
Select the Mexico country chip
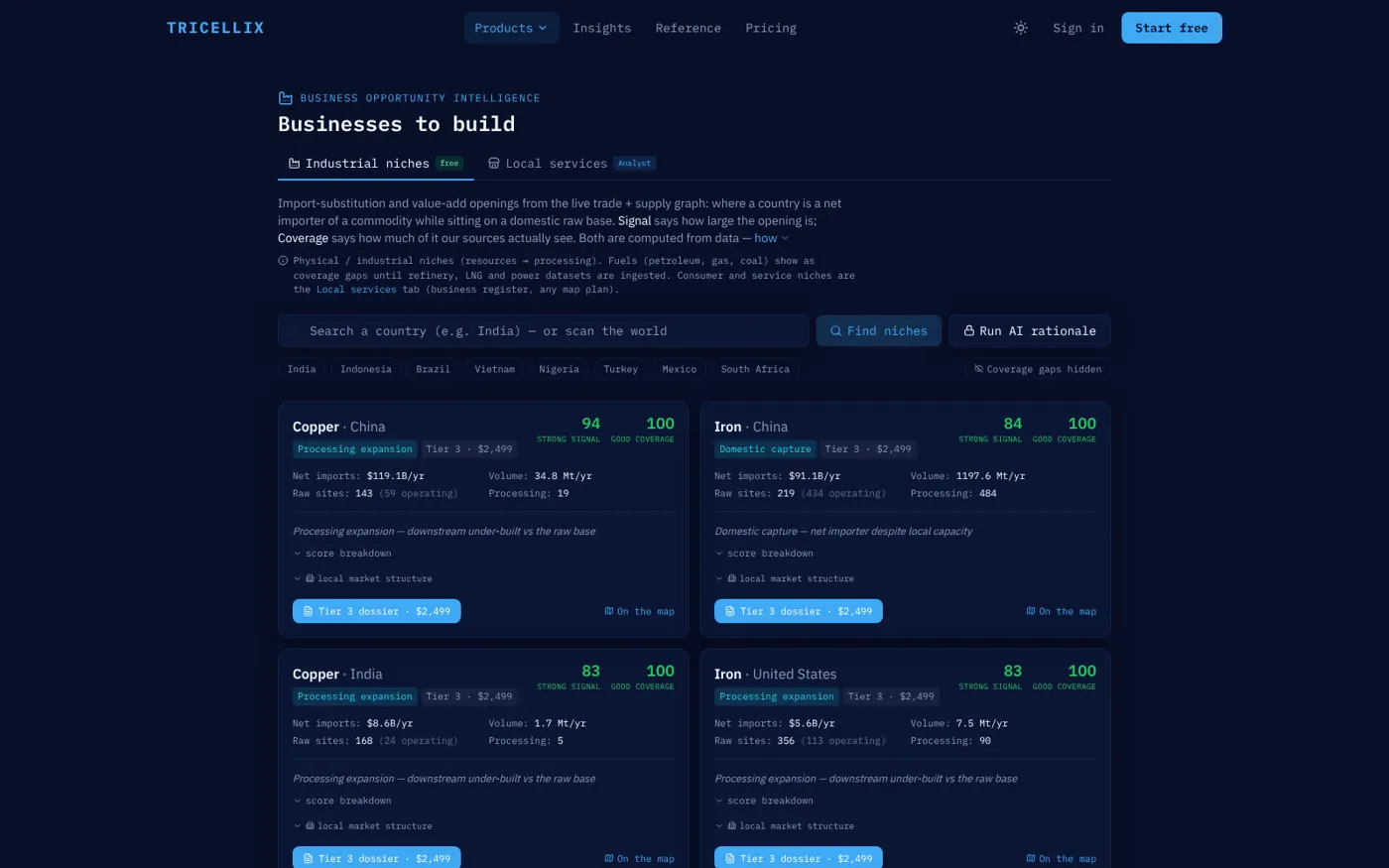[x=680, y=369]
